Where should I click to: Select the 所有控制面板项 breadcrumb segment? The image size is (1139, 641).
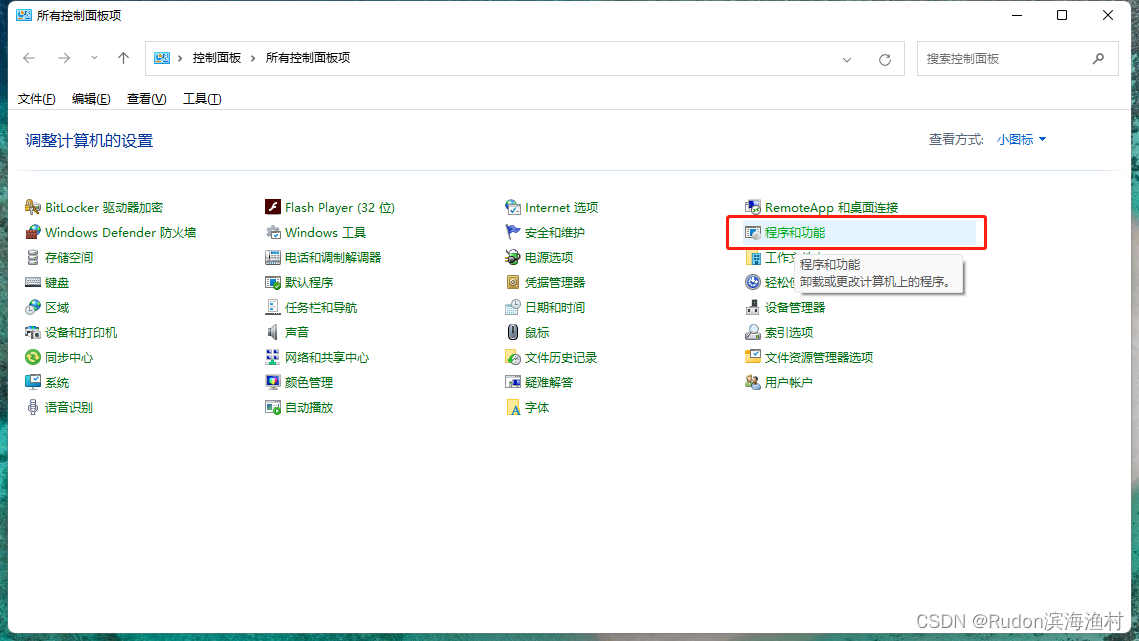pos(308,58)
